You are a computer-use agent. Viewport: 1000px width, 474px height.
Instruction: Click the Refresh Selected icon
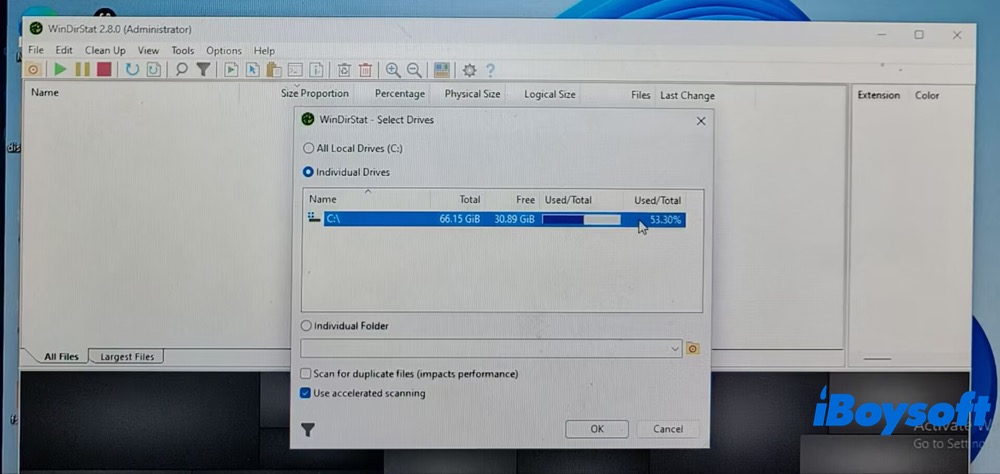tap(154, 70)
